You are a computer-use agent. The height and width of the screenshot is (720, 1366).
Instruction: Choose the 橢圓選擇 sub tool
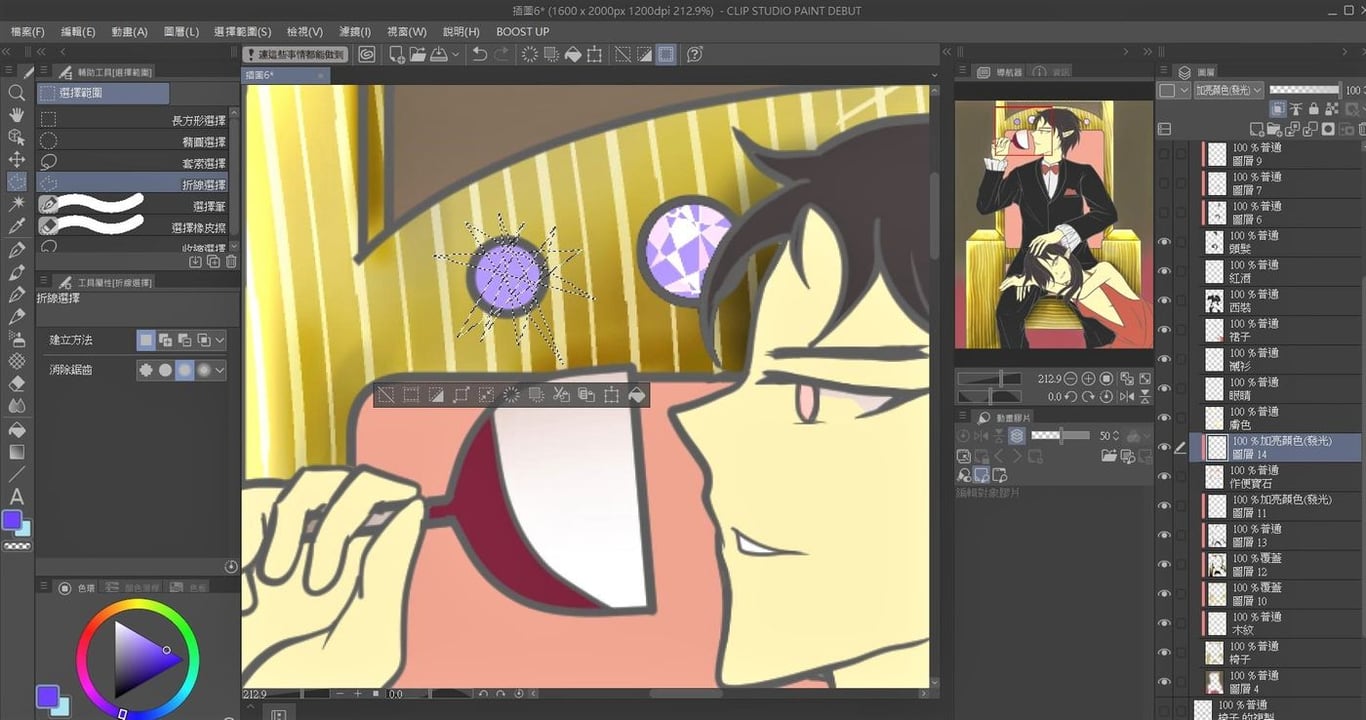coord(133,142)
